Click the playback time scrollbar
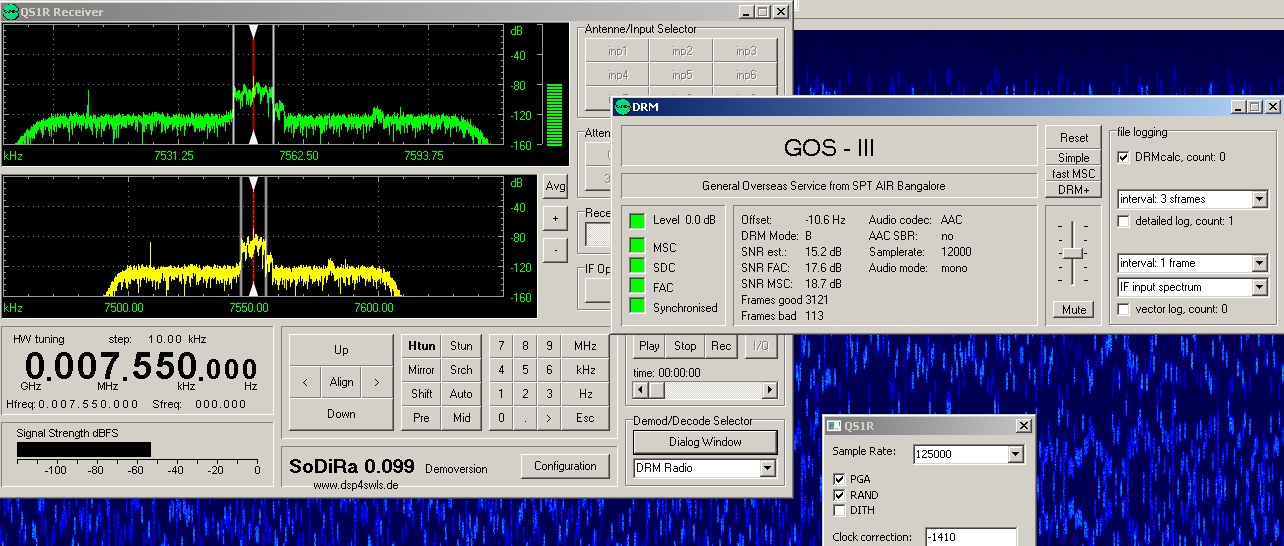This screenshot has height=546, width=1284. (x=706, y=390)
